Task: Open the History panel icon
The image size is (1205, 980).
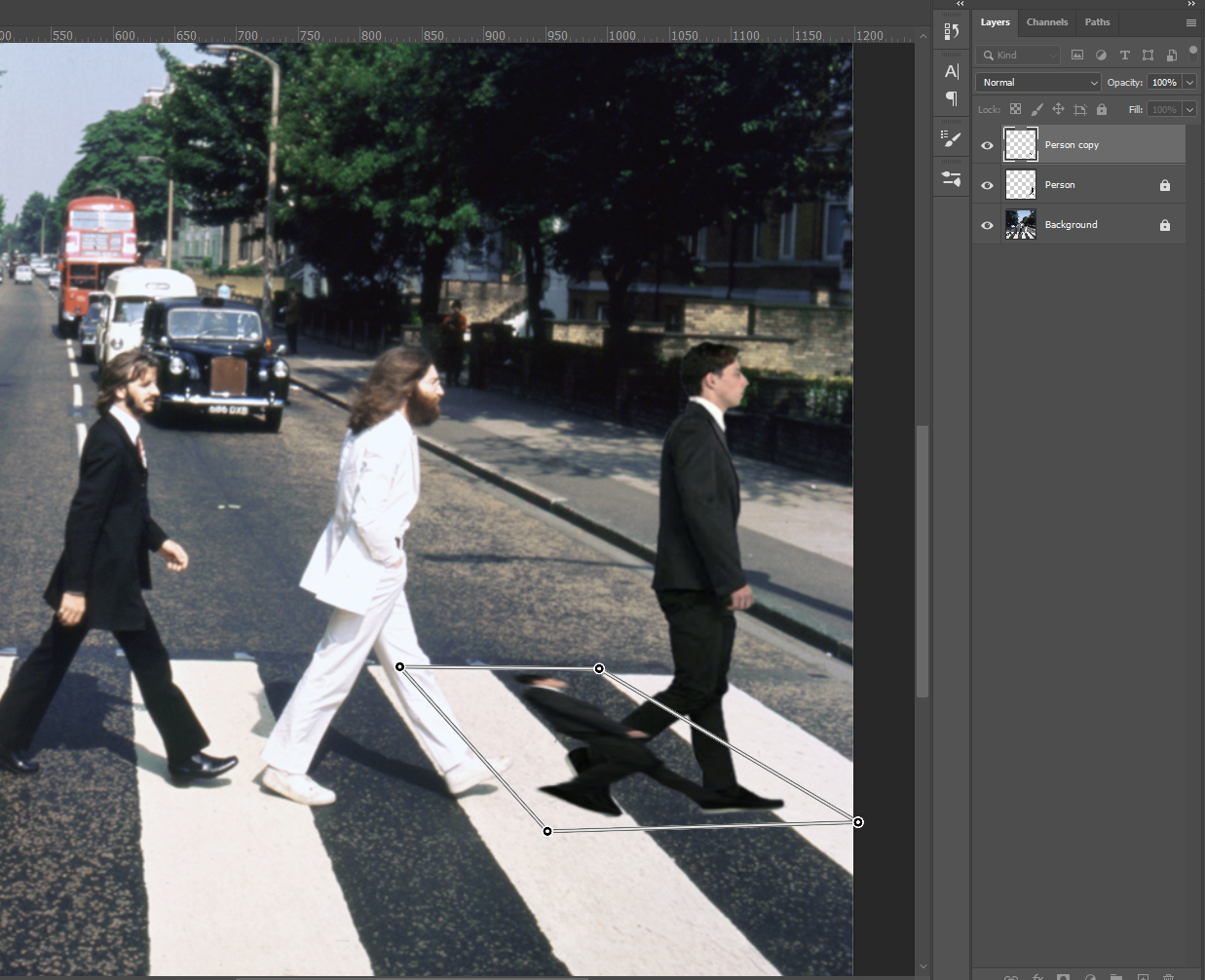Action: point(952,31)
